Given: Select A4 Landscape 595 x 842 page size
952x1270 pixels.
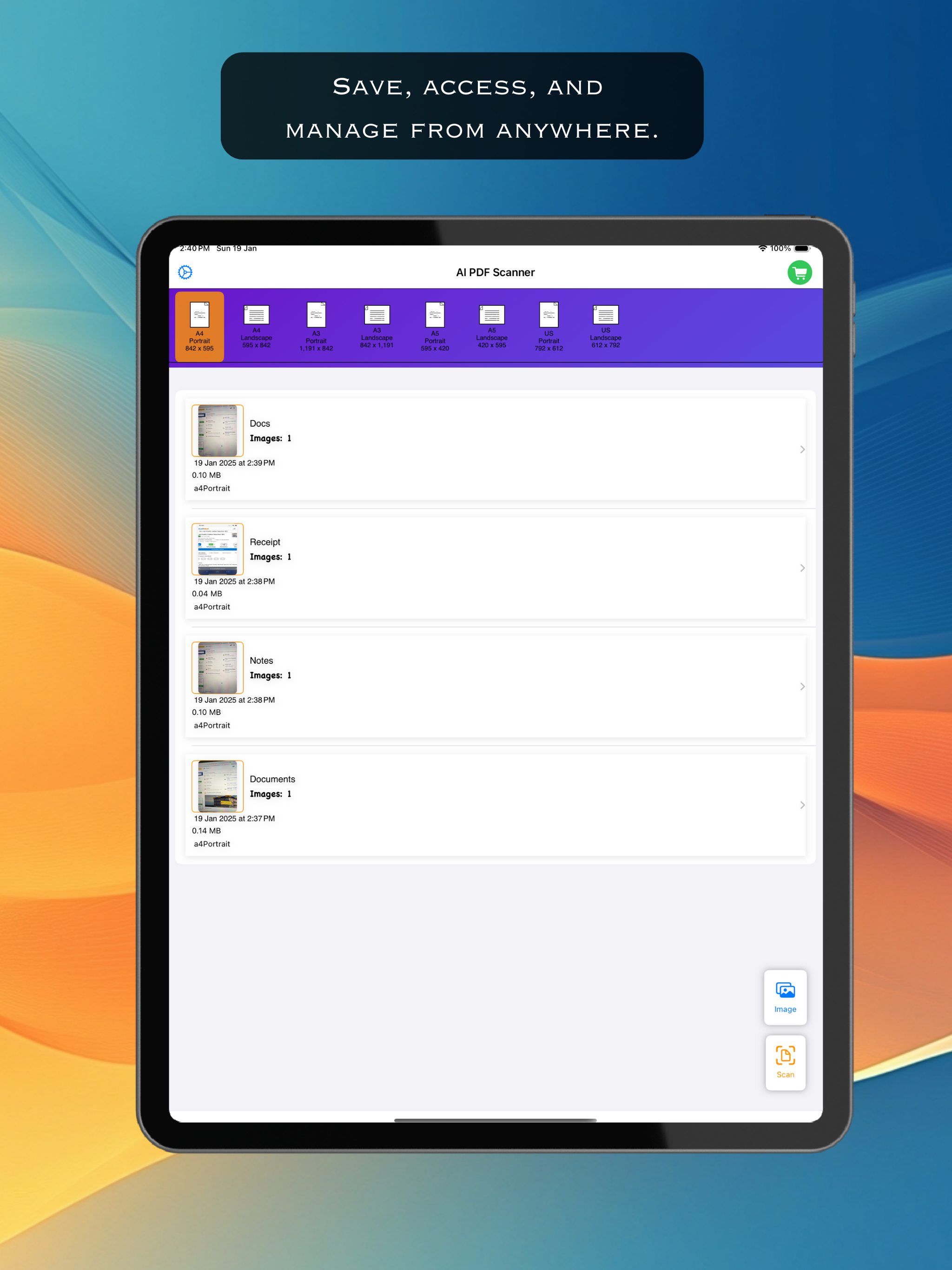Looking at the screenshot, I should click(256, 326).
